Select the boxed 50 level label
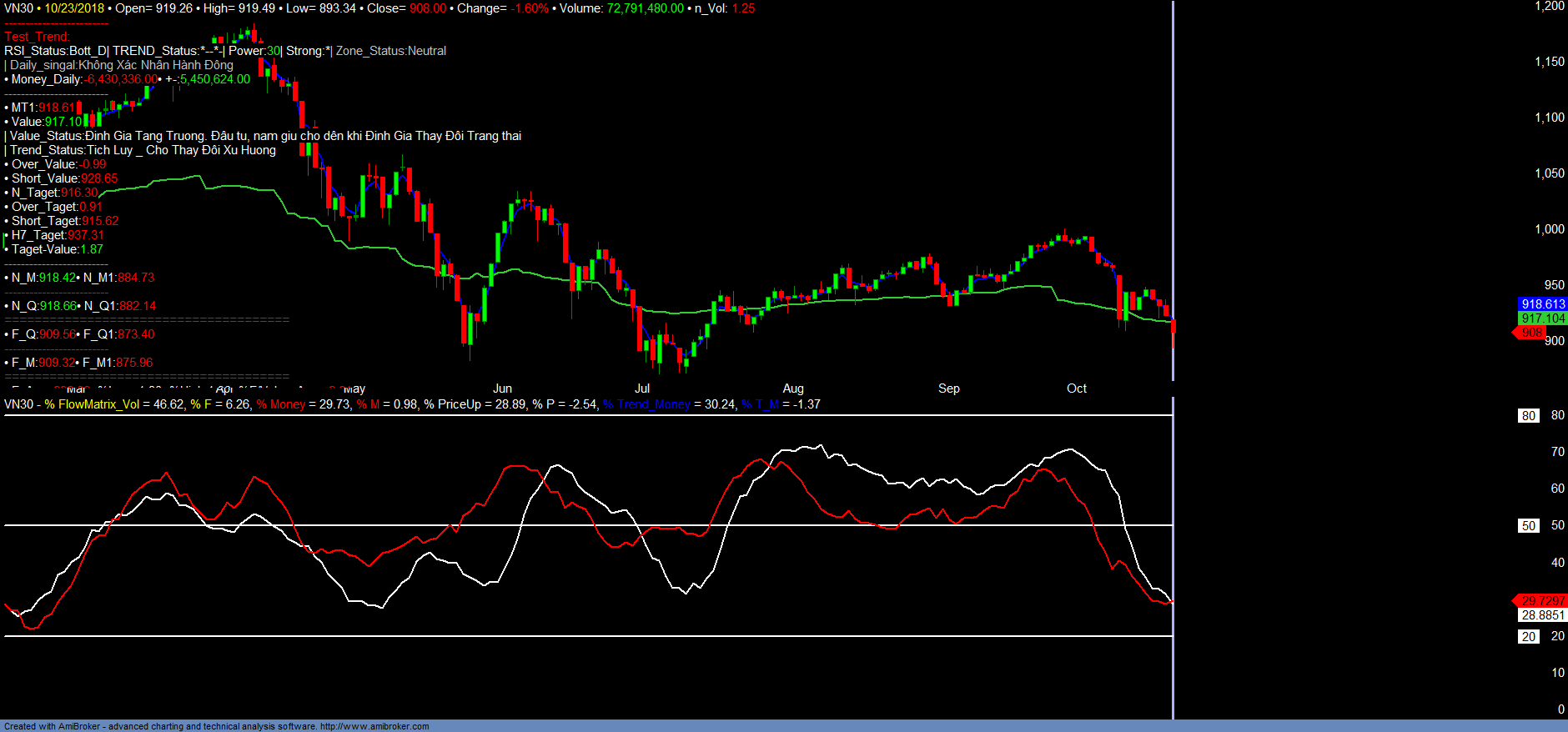The width and height of the screenshot is (1568, 732). [1528, 526]
